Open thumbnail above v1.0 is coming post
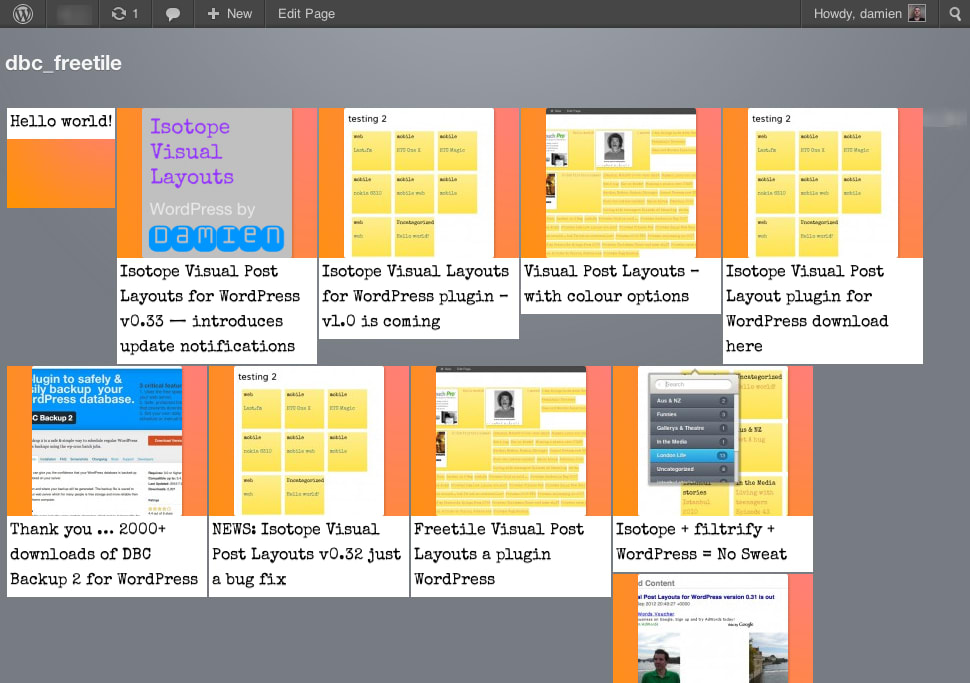Viewport: 970px width, 683px height. pos(419,183)
